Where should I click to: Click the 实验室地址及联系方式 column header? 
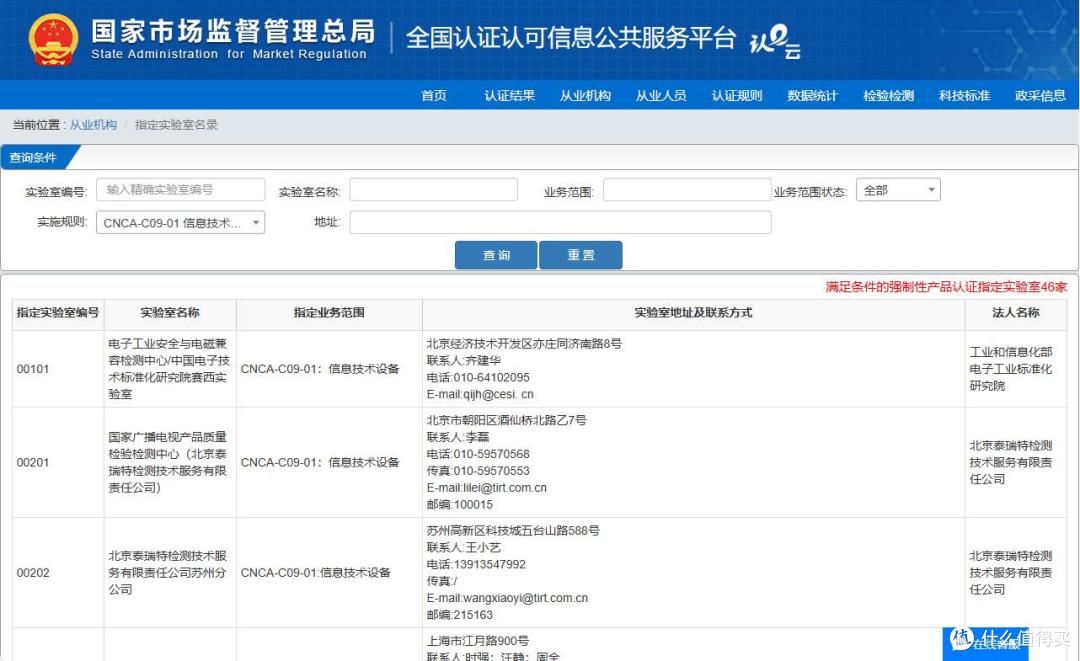pyautogui.click(x=693, y=313)
